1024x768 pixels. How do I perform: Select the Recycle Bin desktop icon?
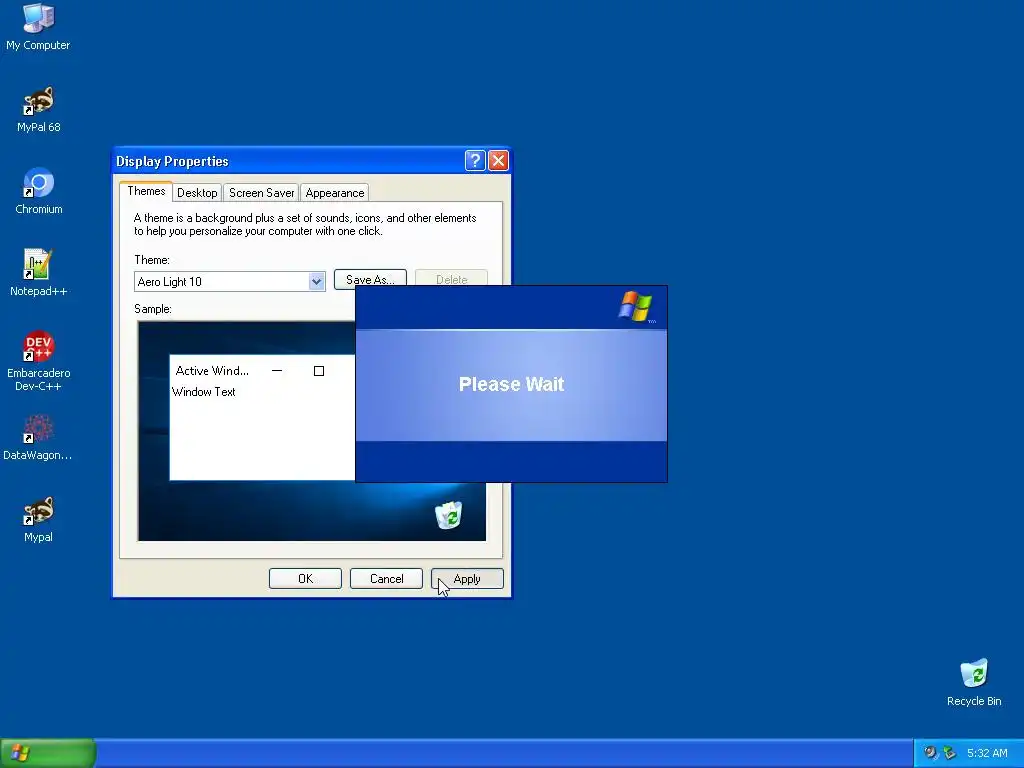(x=974, y=682)
